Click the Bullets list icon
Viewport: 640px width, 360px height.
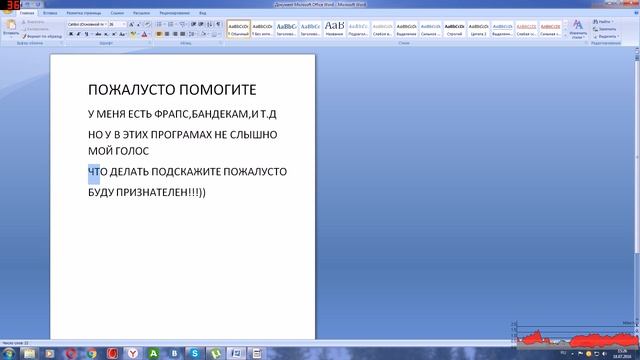[159, 24]
